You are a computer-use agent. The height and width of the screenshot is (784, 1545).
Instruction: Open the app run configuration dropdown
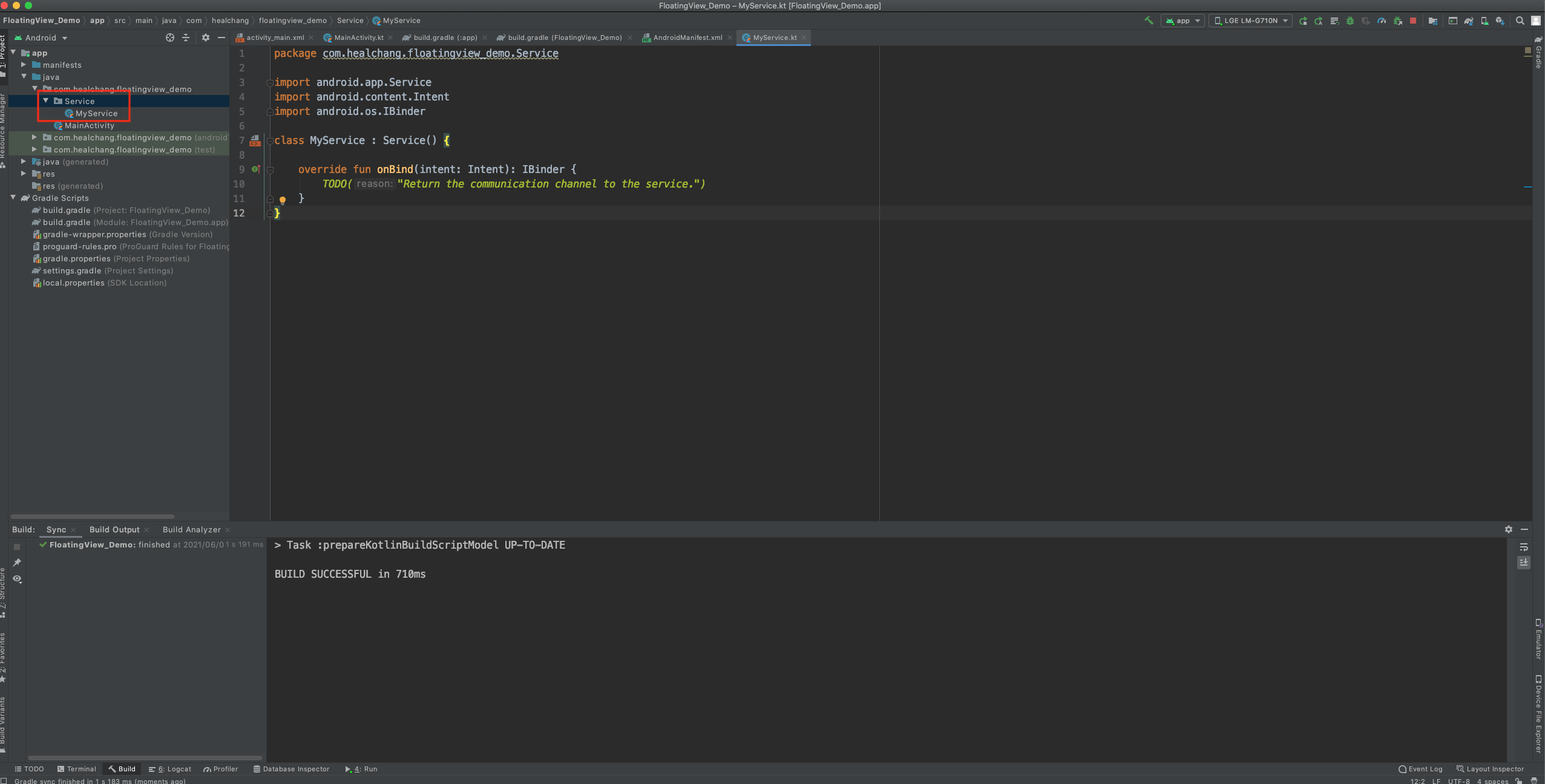[x=1183, y=21]
